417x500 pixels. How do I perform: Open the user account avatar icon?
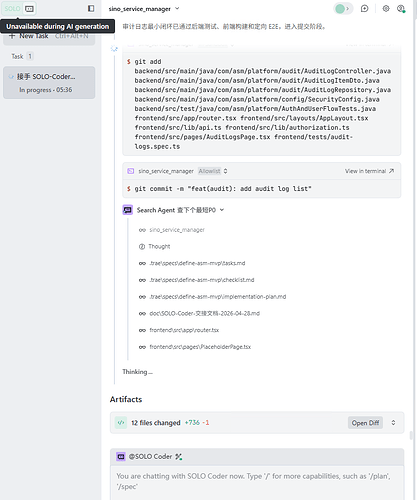pyautogui.click(x=401, y=9)
